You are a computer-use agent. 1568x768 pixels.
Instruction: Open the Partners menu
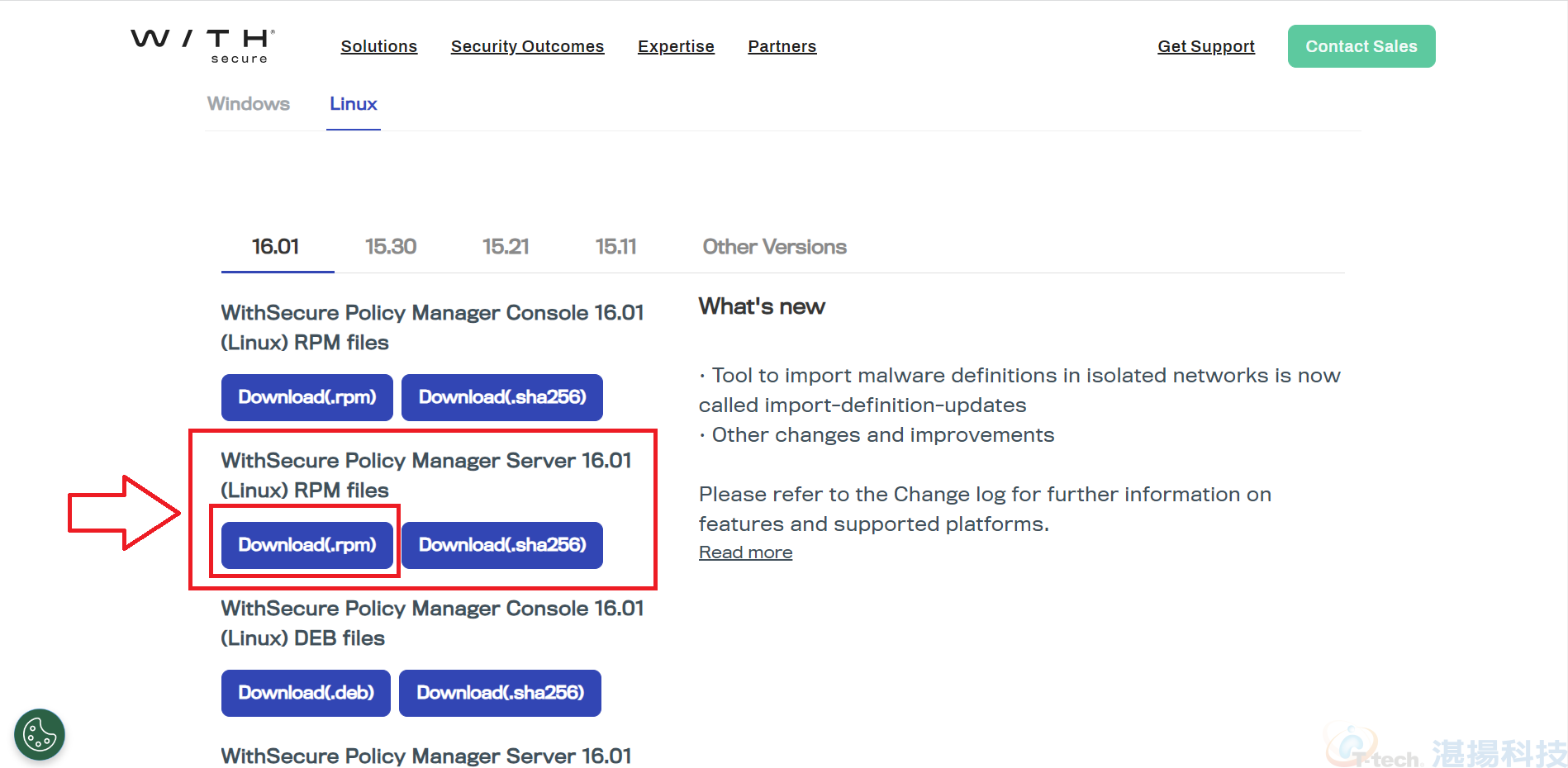[x=782, y=46]
